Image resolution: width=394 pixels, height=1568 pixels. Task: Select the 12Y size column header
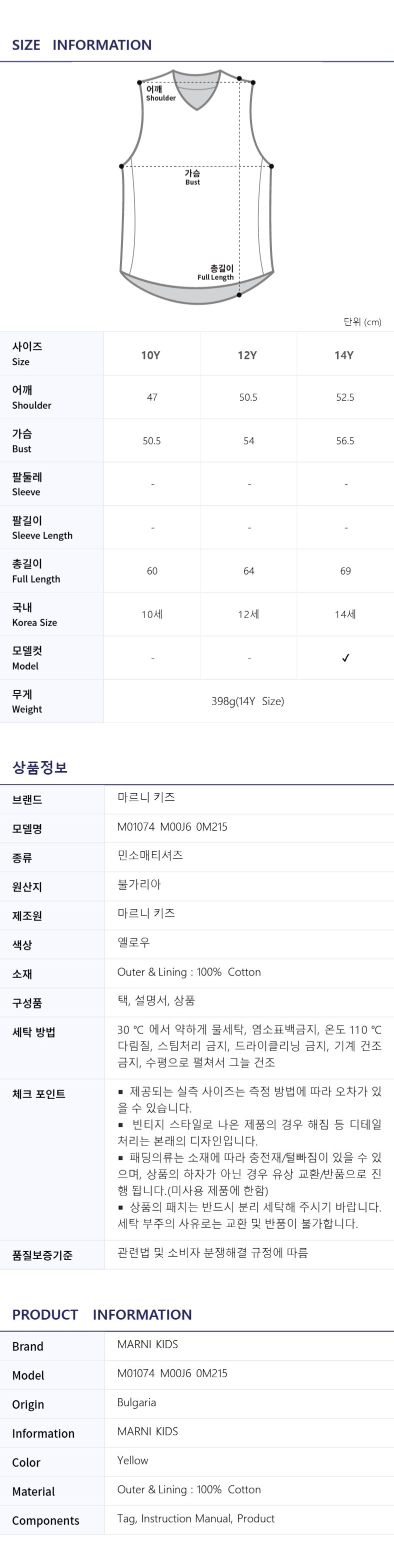[x=247, y=355]
